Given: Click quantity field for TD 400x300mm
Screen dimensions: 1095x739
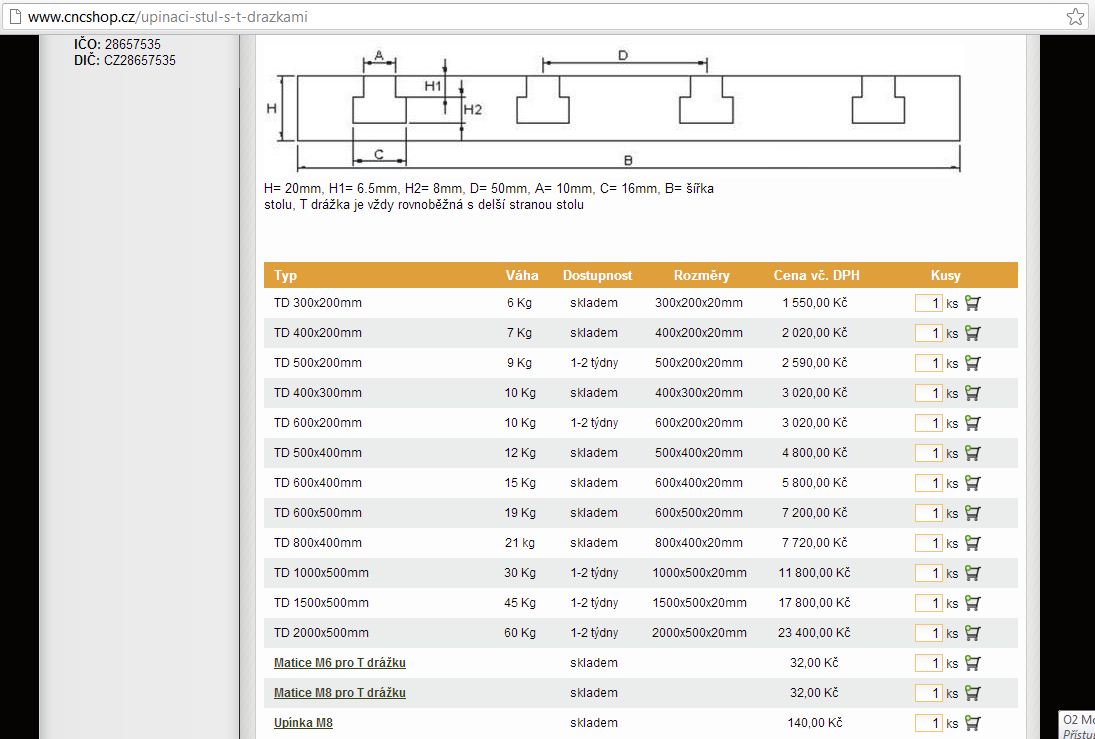Looking at the screenshot, I should (929, 393).
